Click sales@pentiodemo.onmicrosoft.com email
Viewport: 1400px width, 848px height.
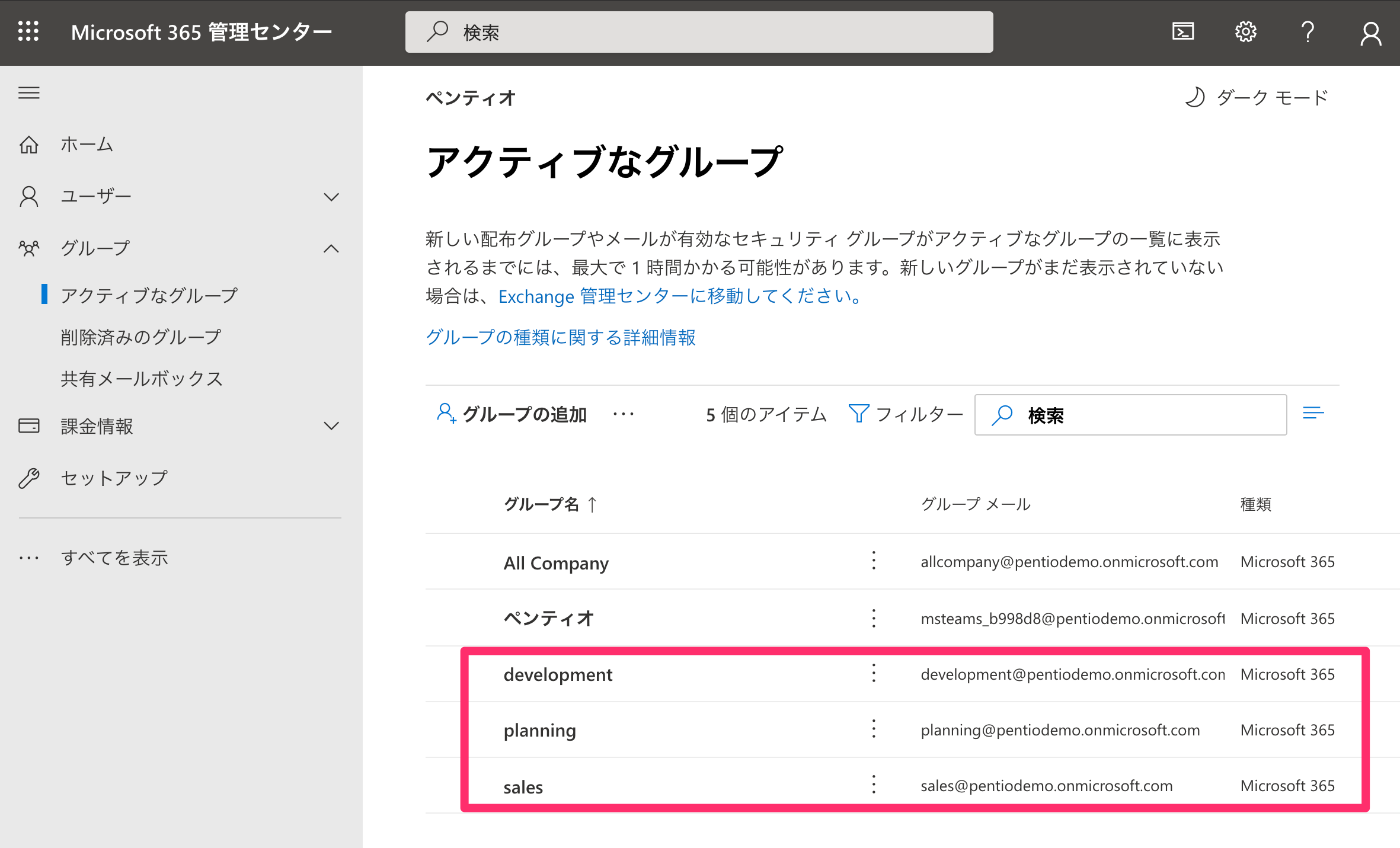click(1047, 786)
